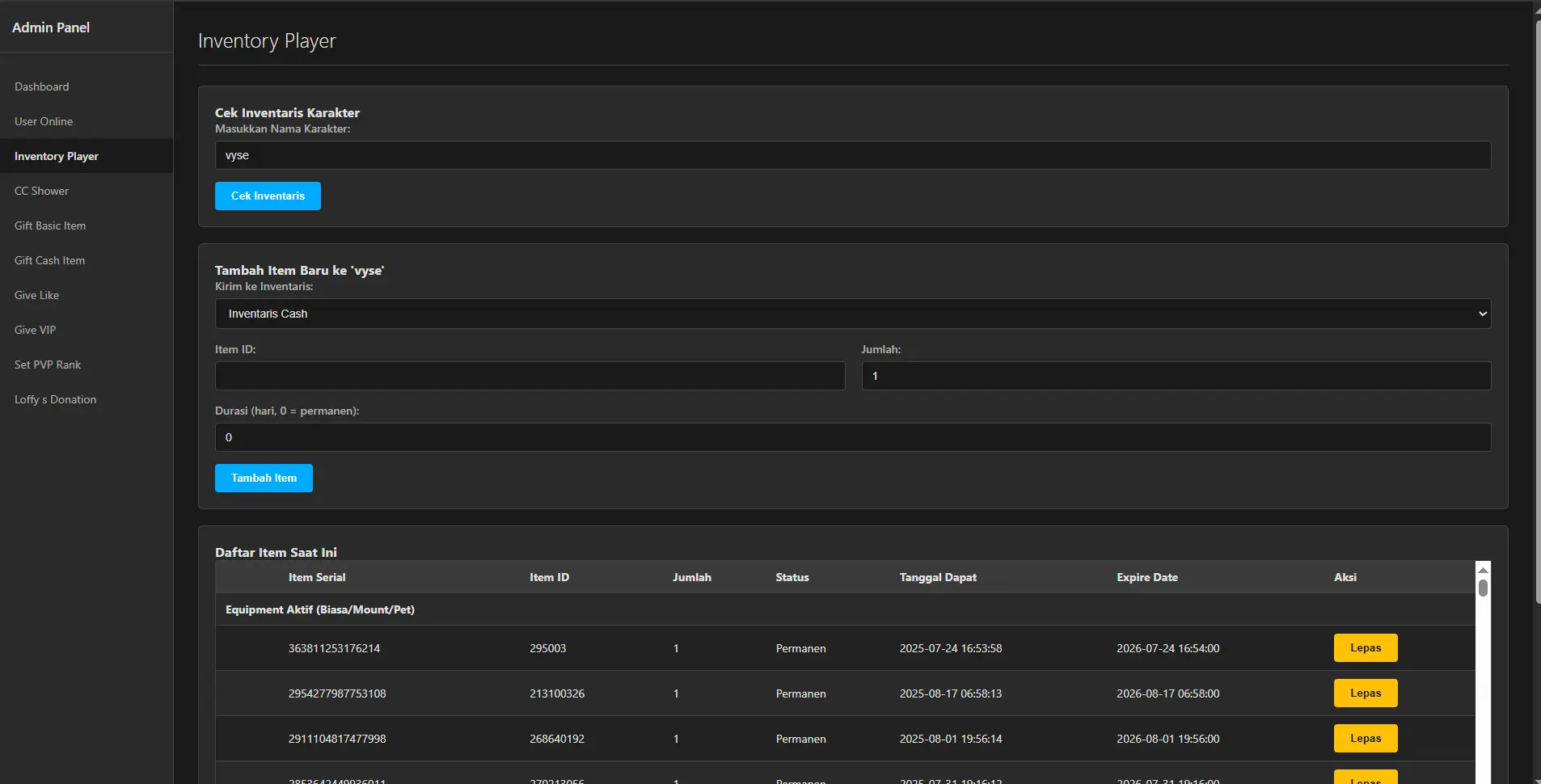1541x784 pixels.
Task: Click serial number 2911104817477998
Action: click(x=337, y=739)
